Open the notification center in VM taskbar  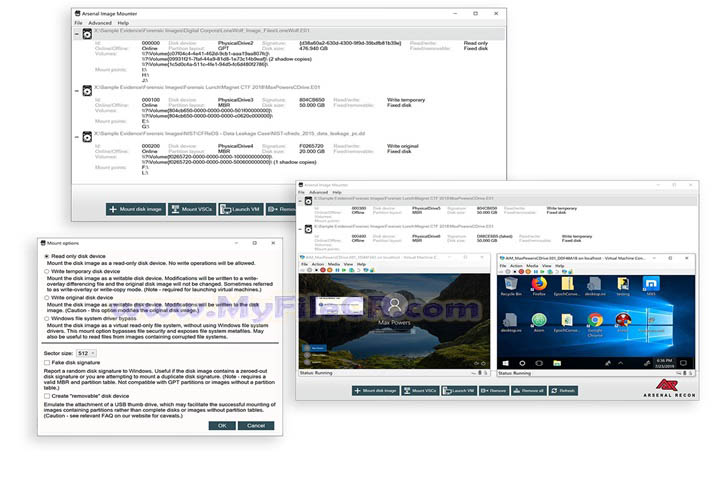pyautogui.click(x=683, y=363)
